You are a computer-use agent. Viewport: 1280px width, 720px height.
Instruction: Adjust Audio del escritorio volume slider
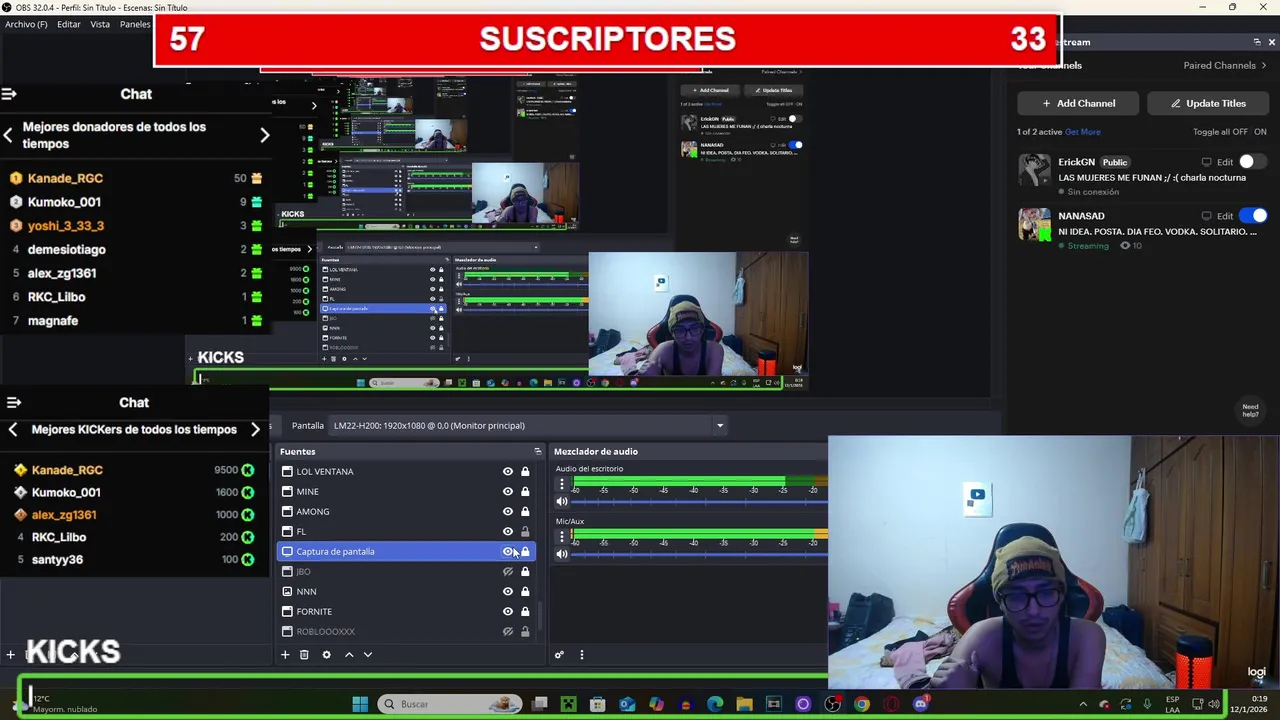pos(699,502)
